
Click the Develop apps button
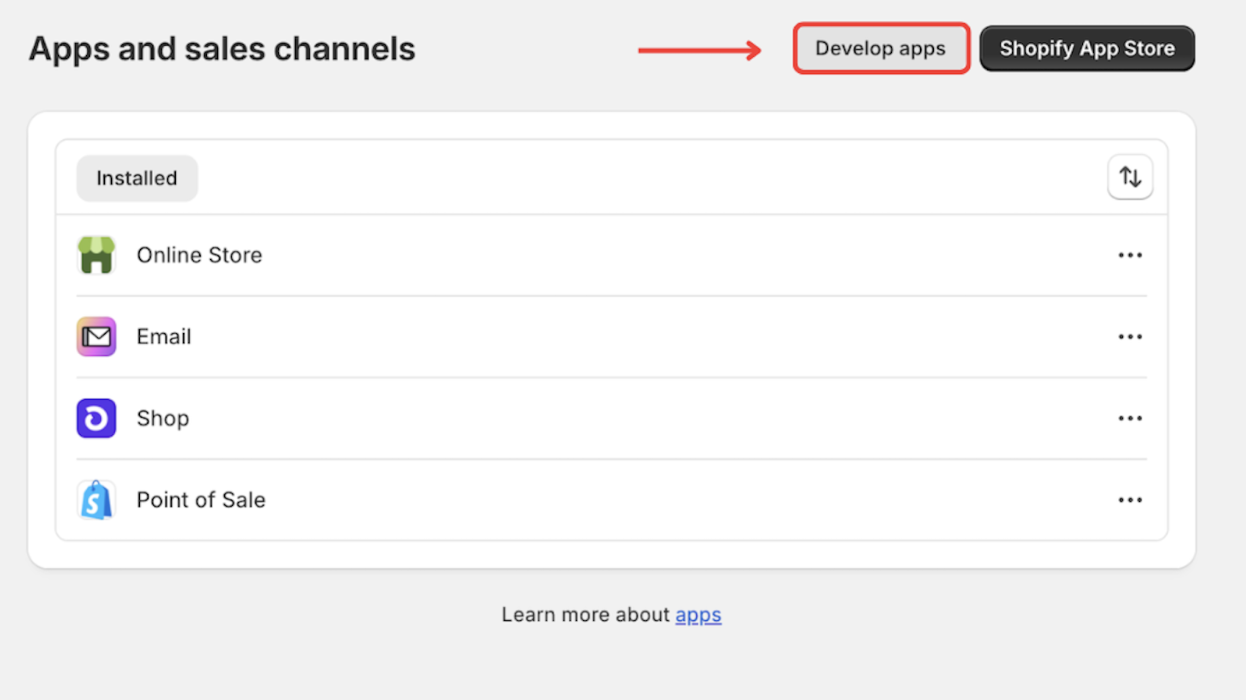[x=880, y=49]
